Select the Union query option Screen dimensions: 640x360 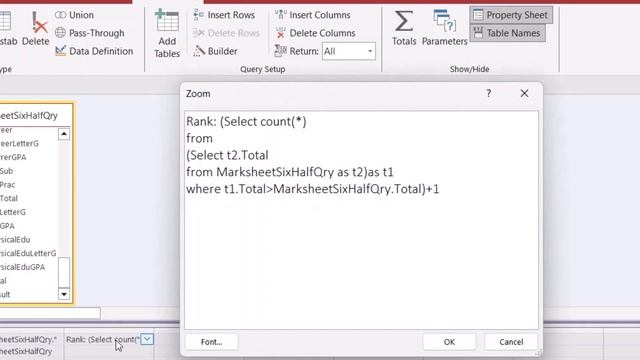pos(74,15)
